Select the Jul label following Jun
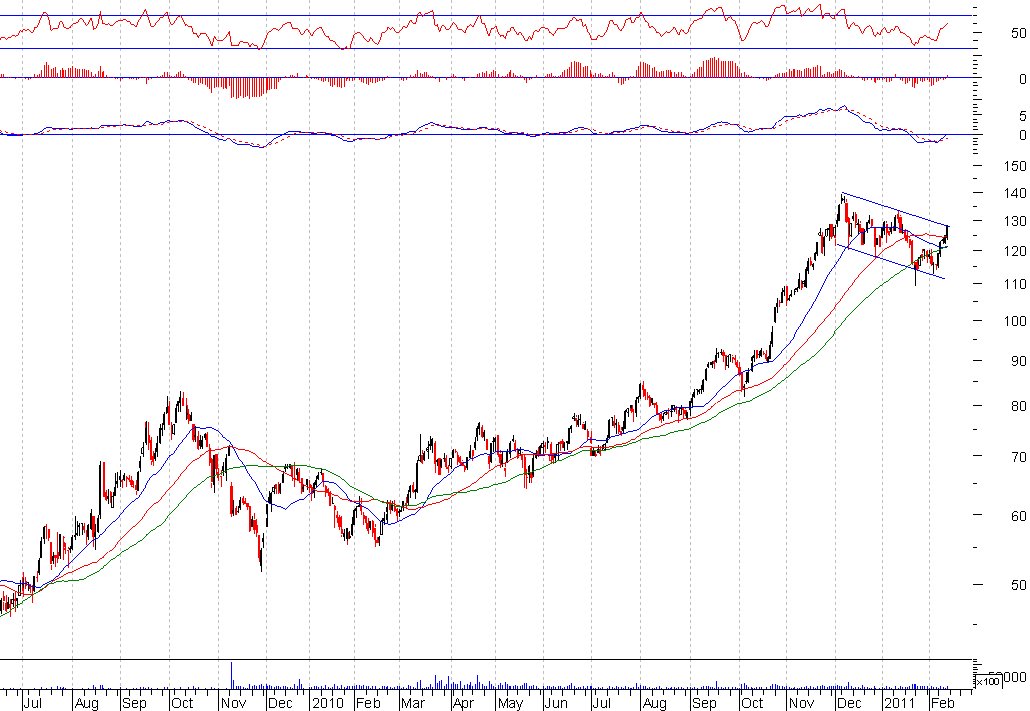 tap(602, 703)
